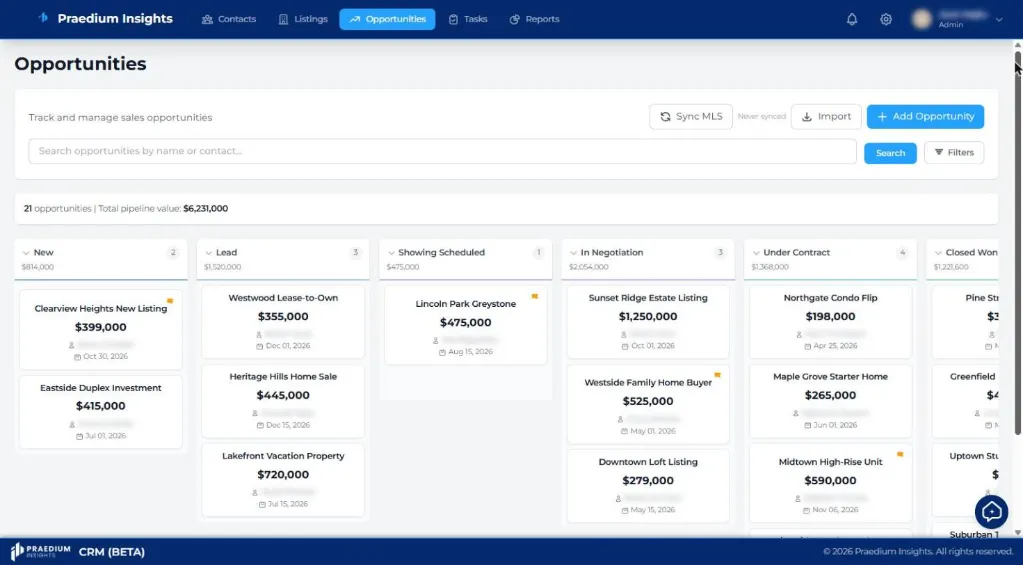1023x565 pixels.
Task: Switch to the Reports tab
Action: point(534,20)
